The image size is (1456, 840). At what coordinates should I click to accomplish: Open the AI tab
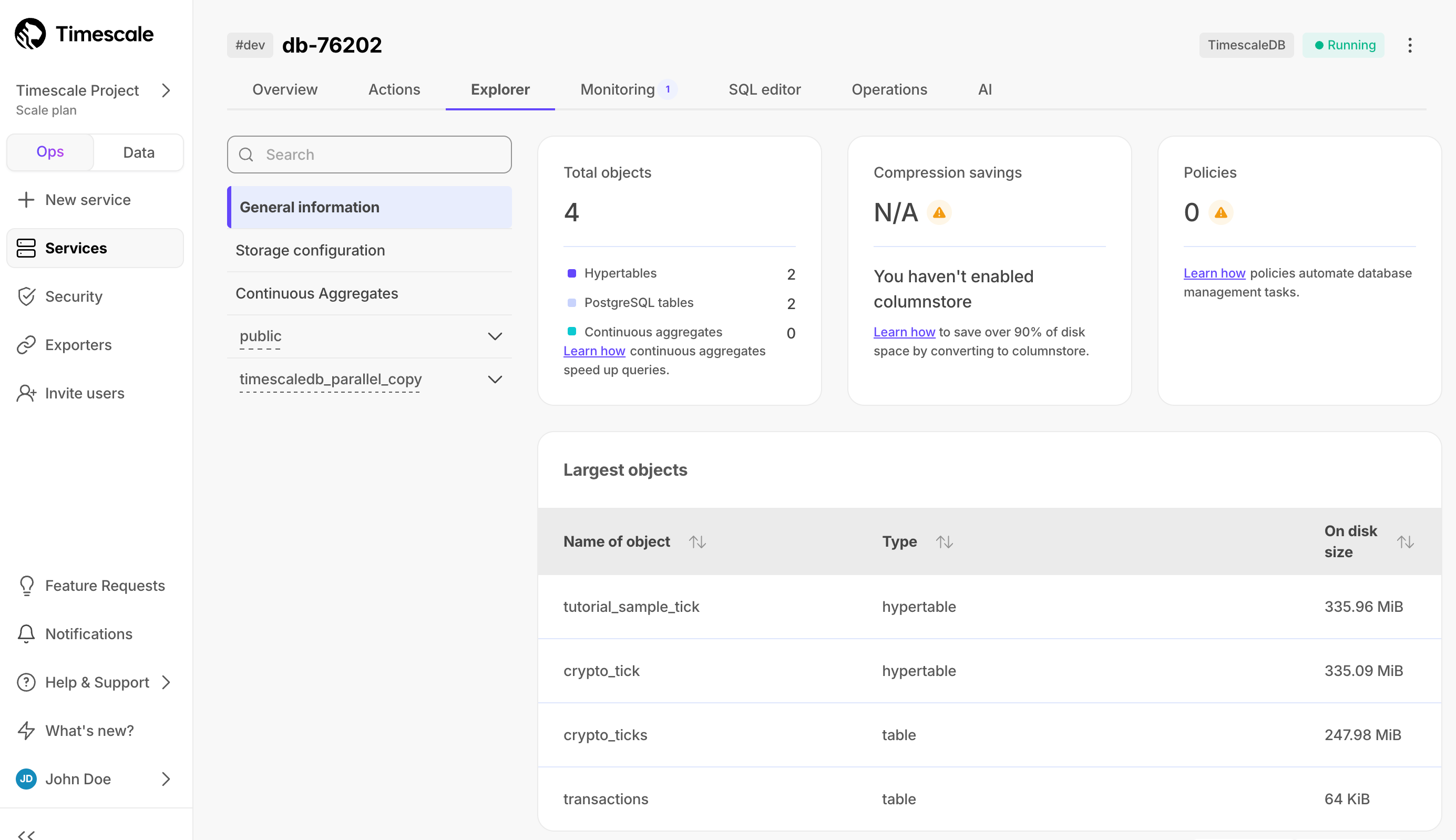[x=985, y=89]
